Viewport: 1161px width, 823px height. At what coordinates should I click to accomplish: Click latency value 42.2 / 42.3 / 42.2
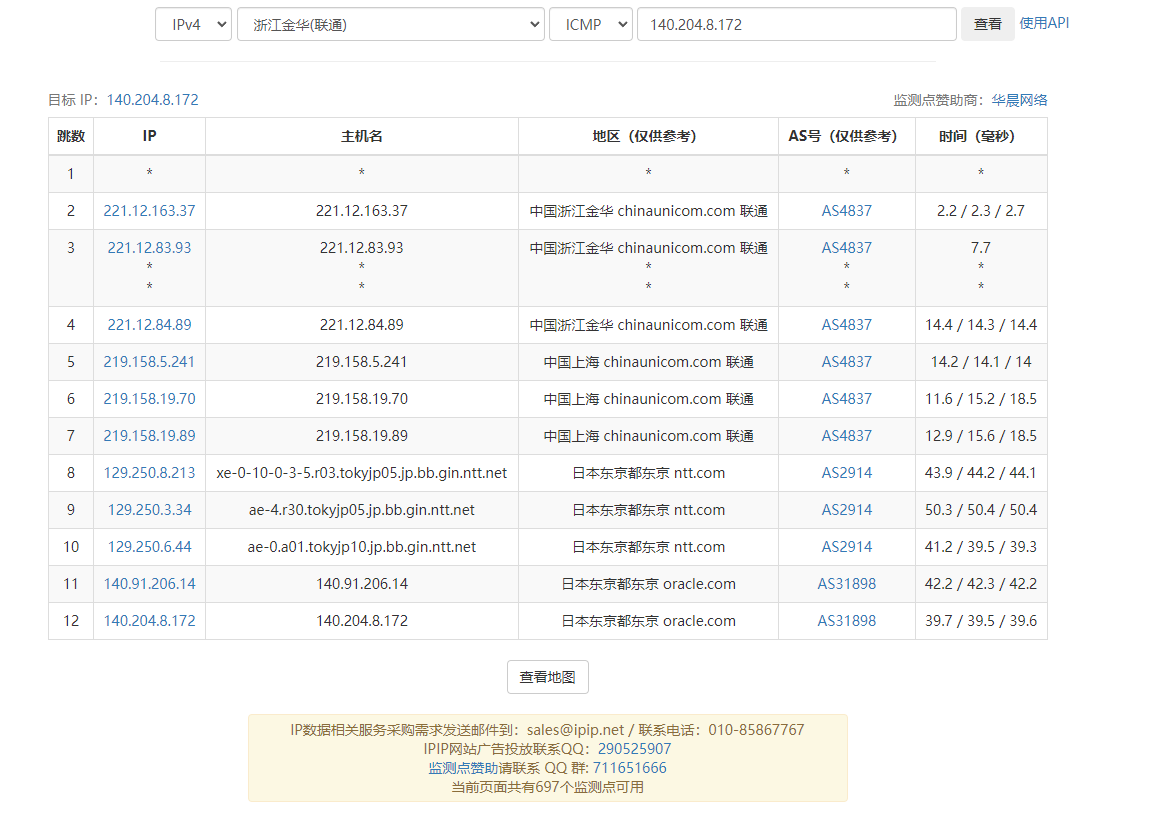click(981, 584)
